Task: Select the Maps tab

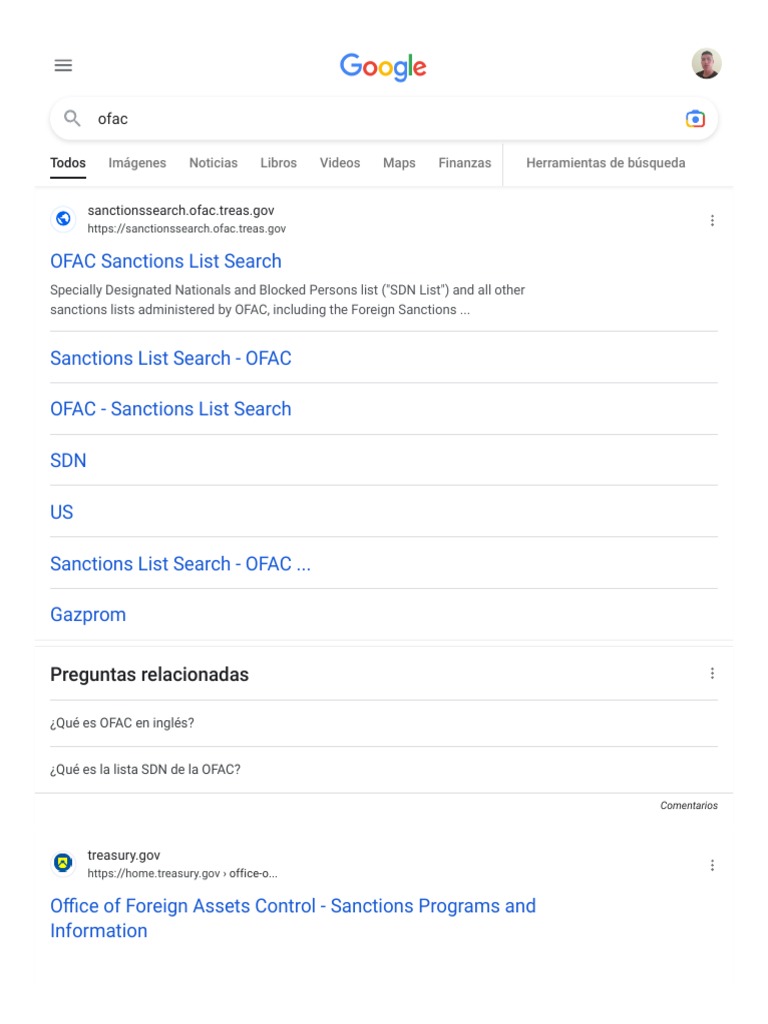Action: point(399,163)
